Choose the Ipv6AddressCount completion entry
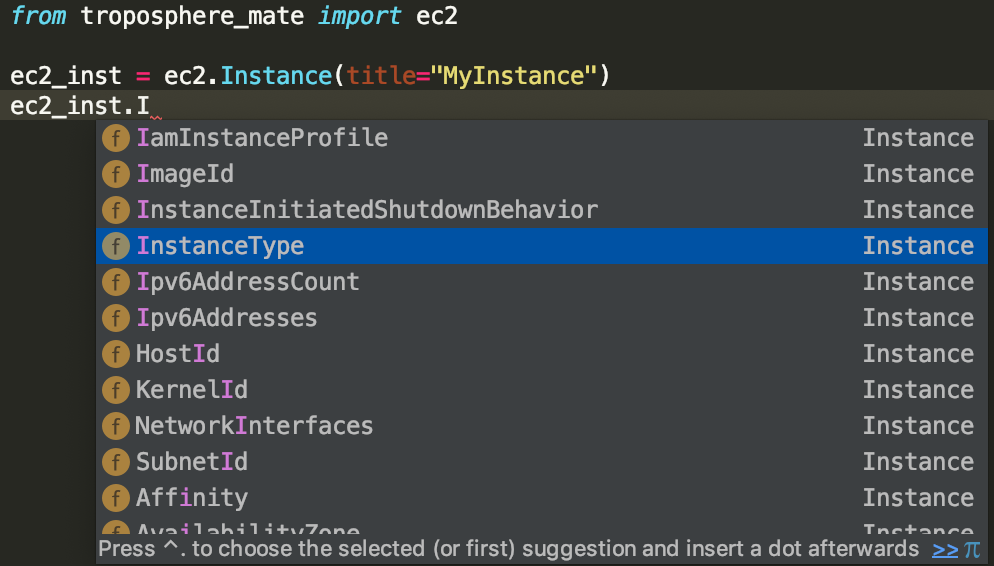This screenshot has height=566, width=994. pyautogui.click(x=248, y=282)
